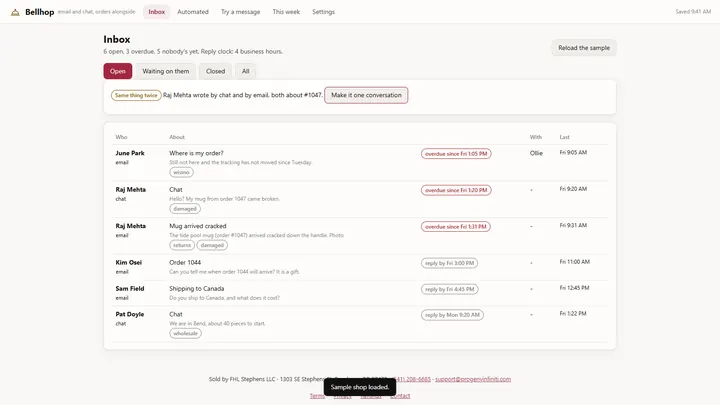Click assignee Ollie in With column
Image resolution: width=720 pixels, height=405 pixels.
[x=536, y=153]
